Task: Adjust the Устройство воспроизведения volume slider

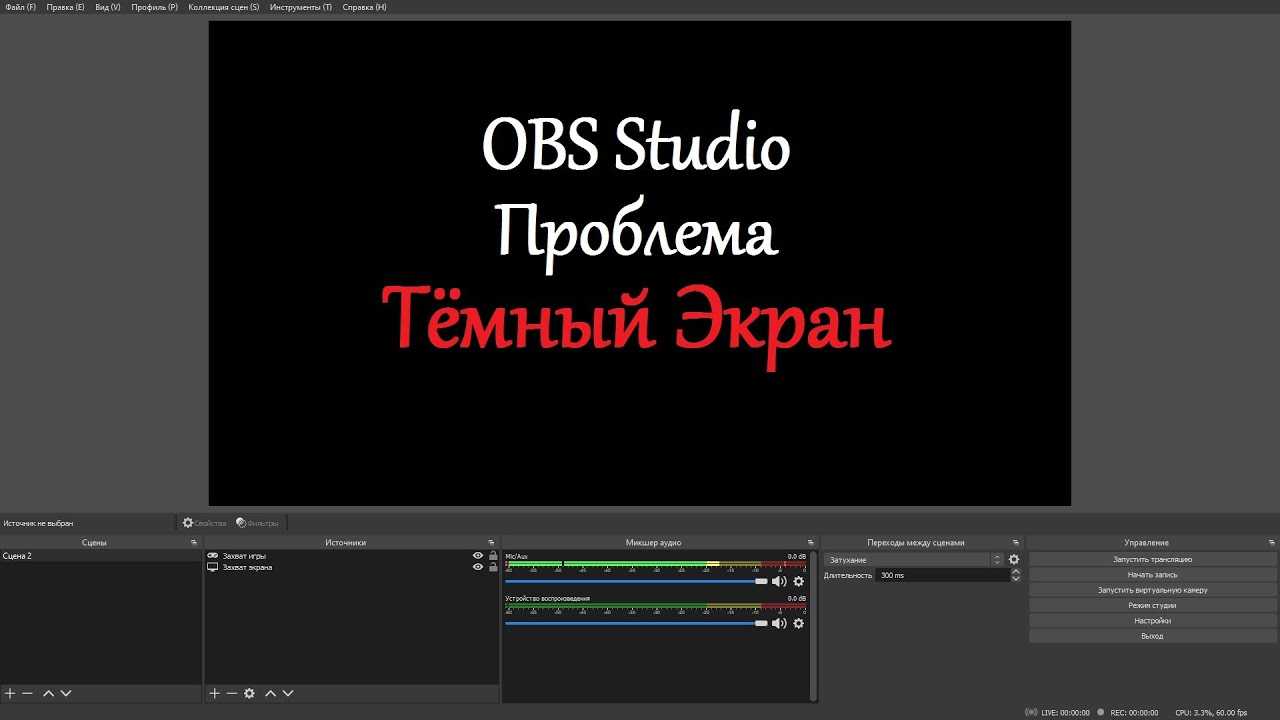Action: click(636, 623)
